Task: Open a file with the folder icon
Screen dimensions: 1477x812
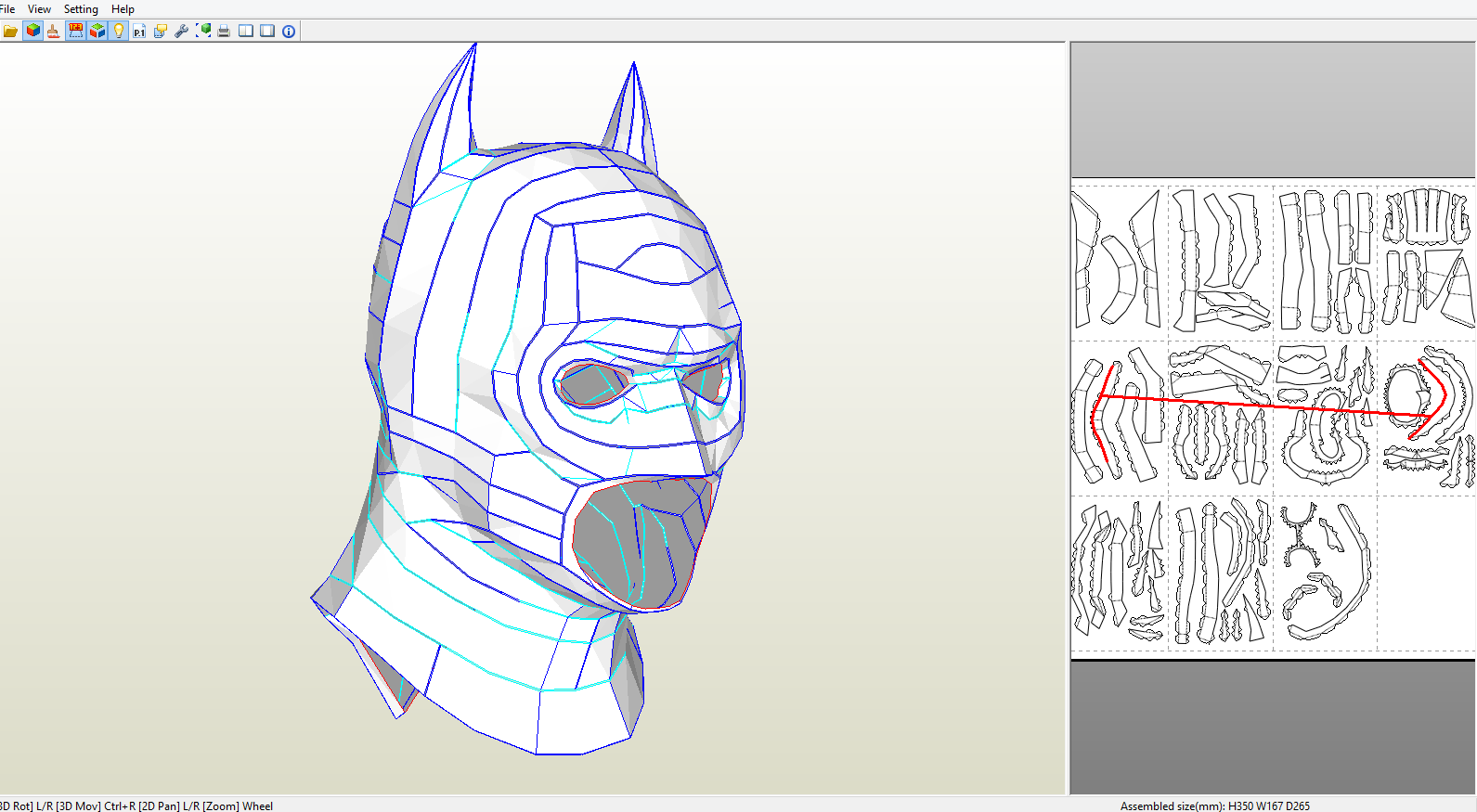Action: pos(11,31)
